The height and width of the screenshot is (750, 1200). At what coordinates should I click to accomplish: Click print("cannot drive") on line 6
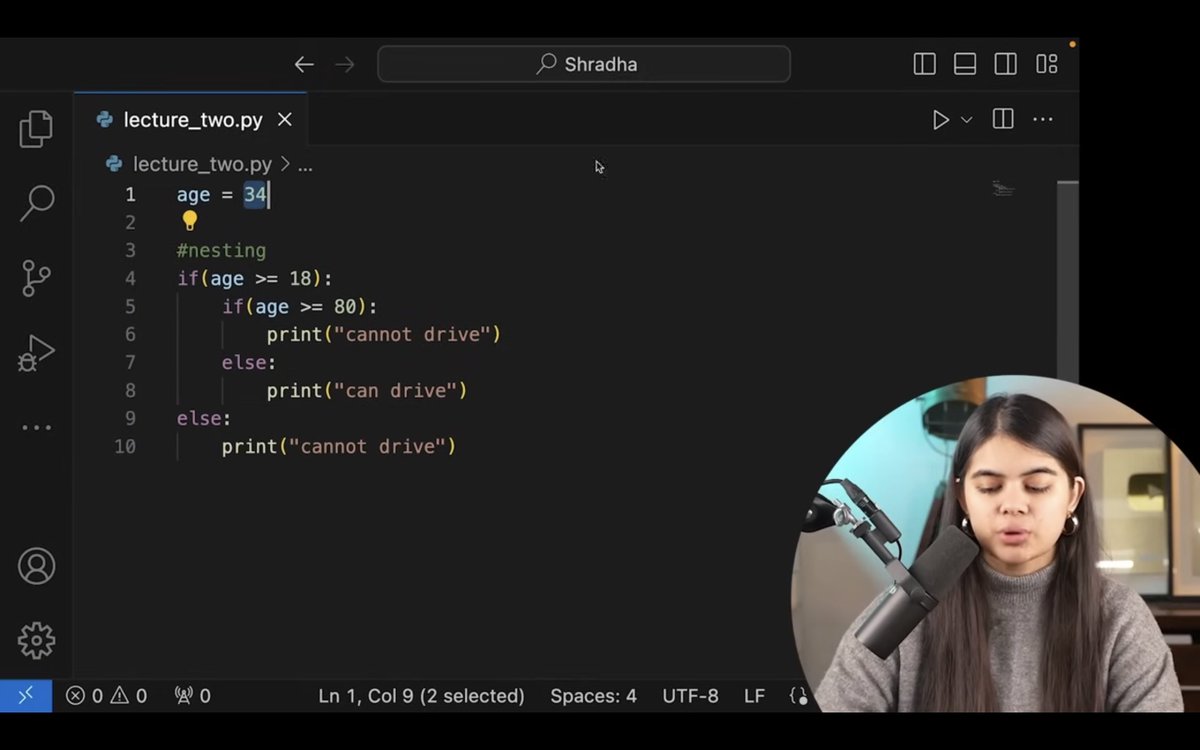click(x=384, y=334)
